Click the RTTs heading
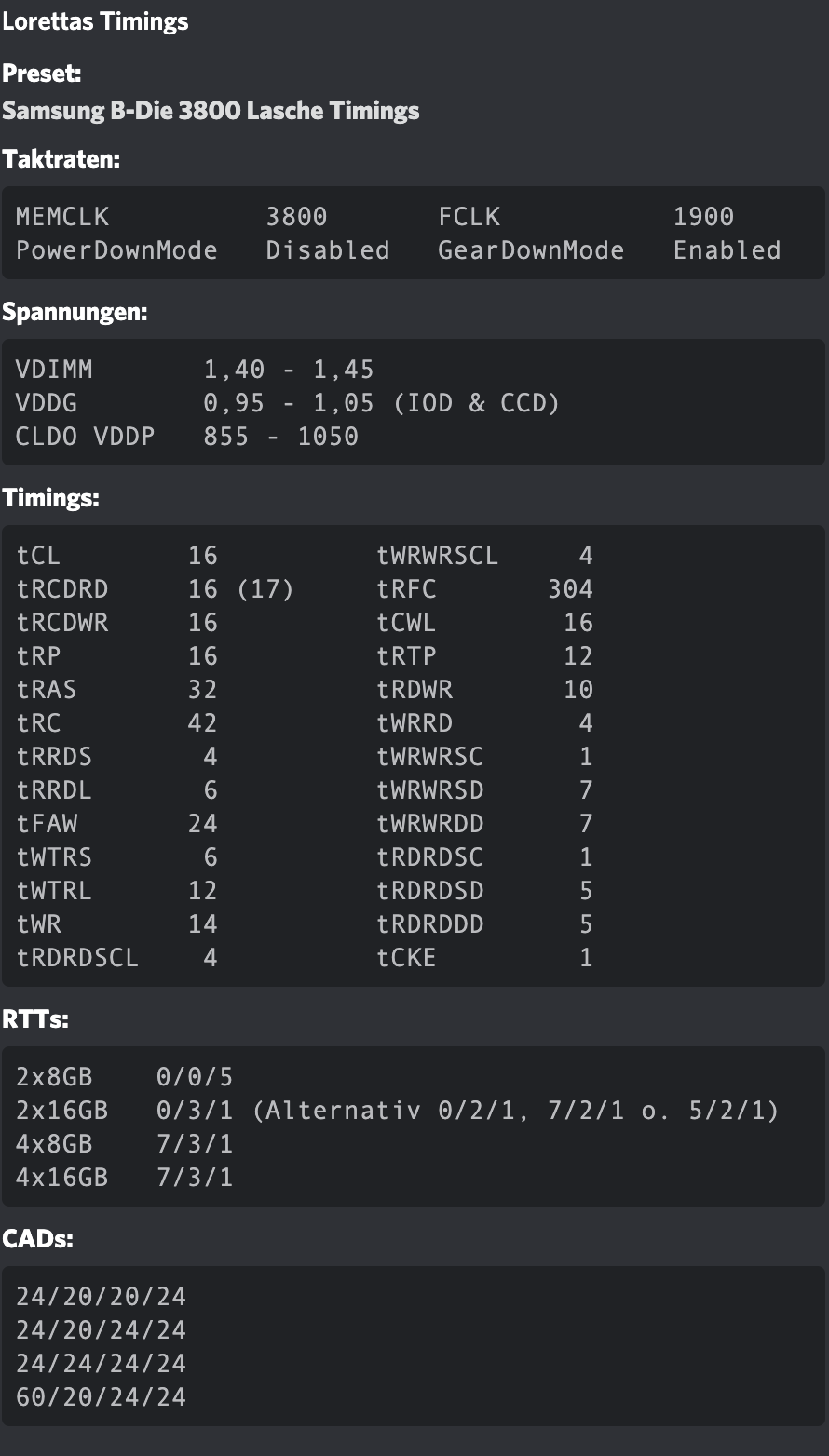 35,1020
